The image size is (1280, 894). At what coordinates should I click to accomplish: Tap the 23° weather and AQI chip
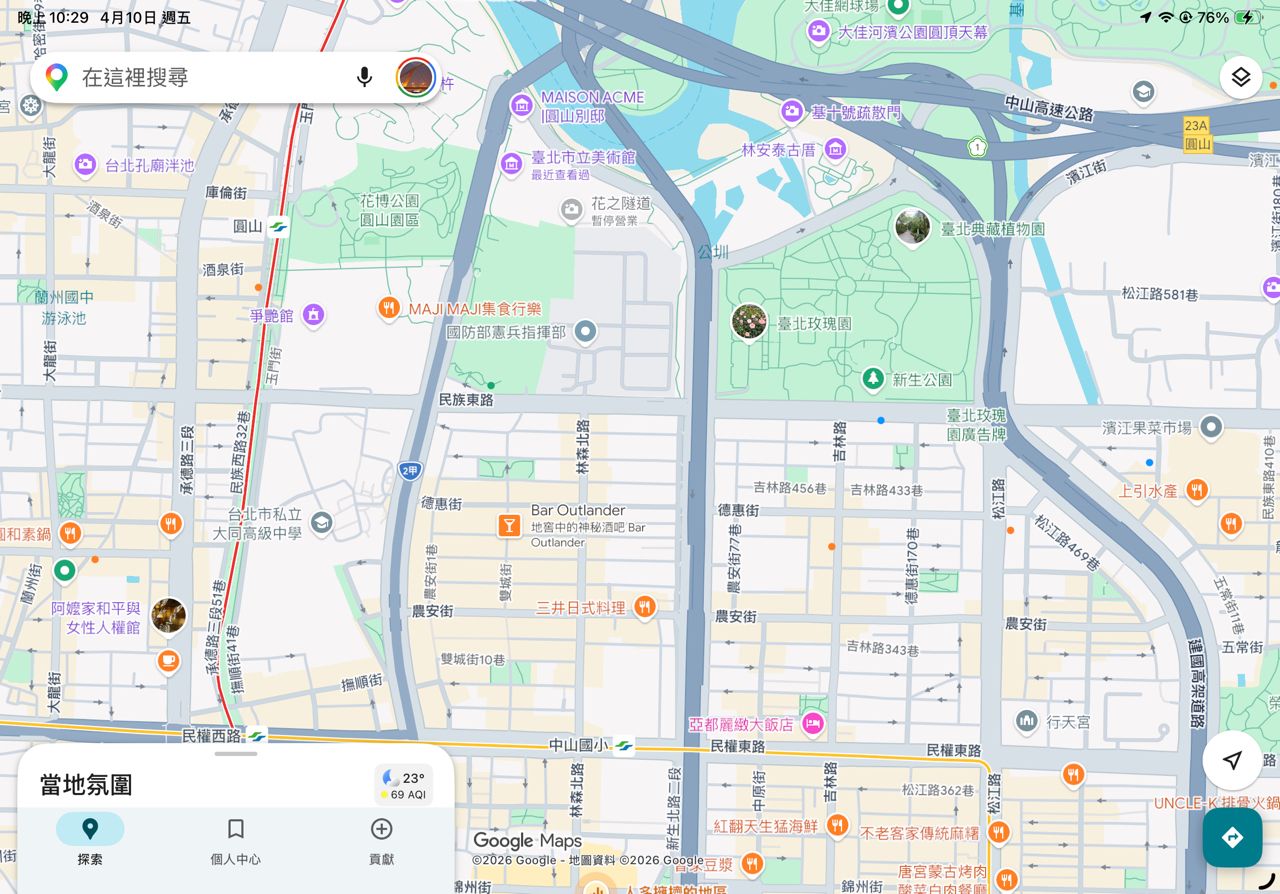(x=404, y=785)
